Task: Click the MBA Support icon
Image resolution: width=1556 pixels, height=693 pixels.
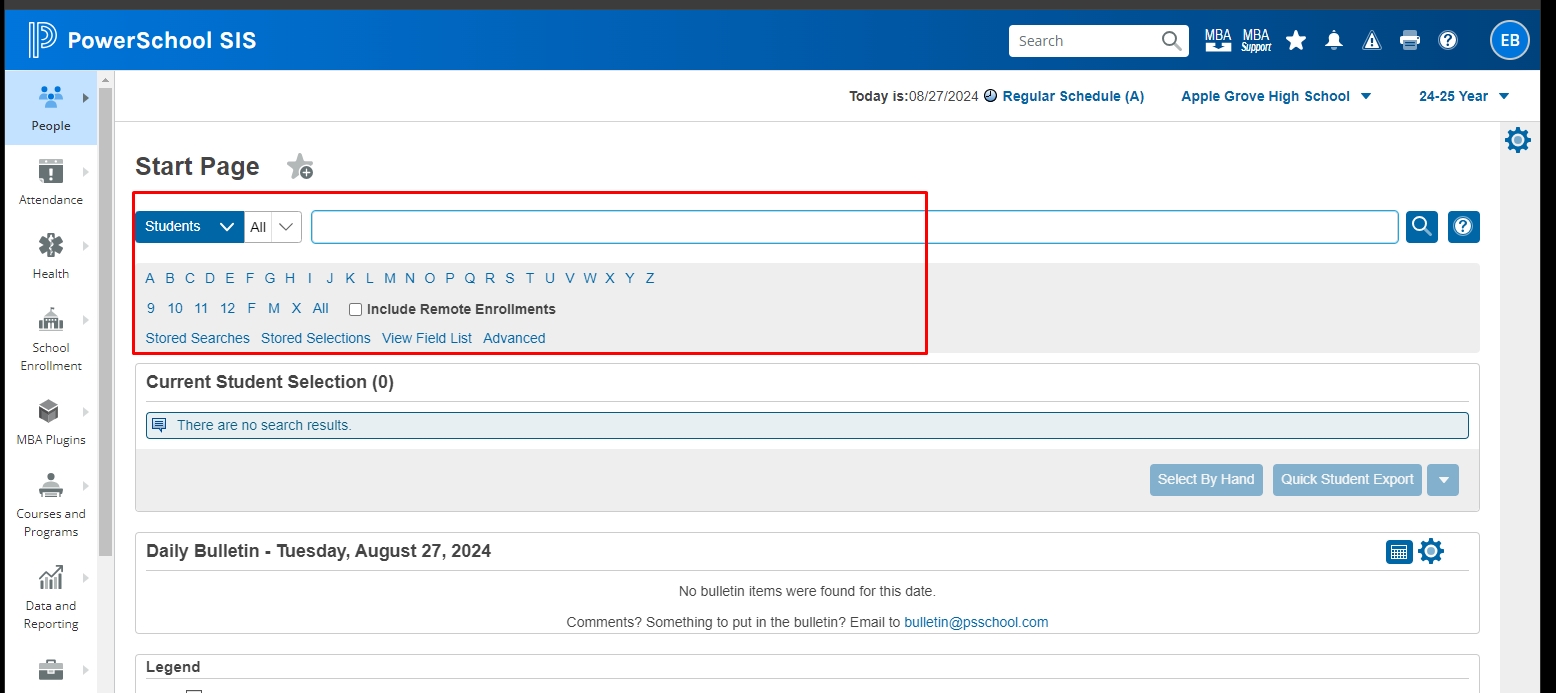Action: coord(1256,41)
